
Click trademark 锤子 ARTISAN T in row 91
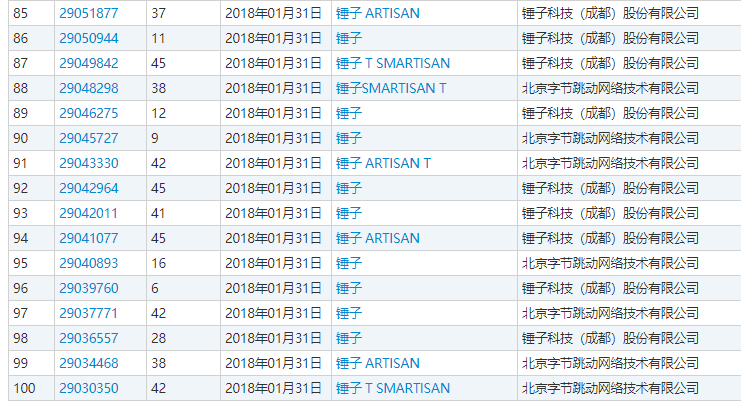pyautogui.click(x=383, y=164)
